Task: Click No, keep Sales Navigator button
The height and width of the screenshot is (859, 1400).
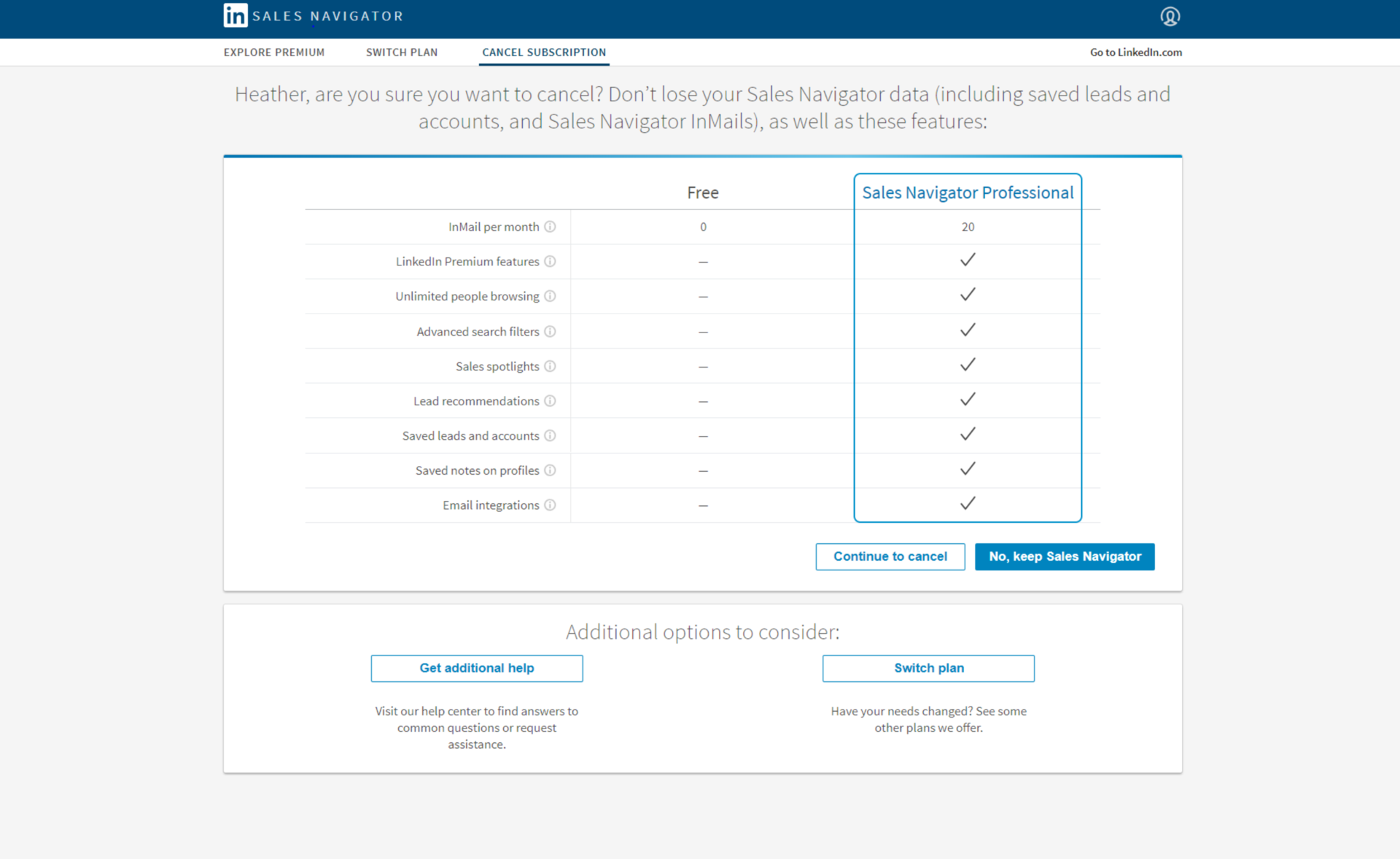Action: pyautogui.click(x=1065, y=556)
